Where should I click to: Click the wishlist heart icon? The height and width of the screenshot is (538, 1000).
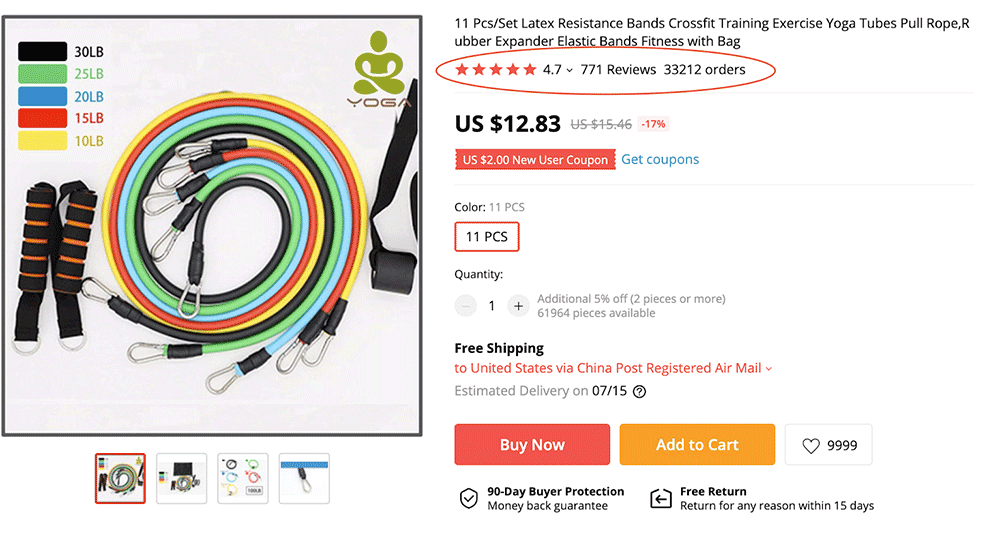coord(811,446)
